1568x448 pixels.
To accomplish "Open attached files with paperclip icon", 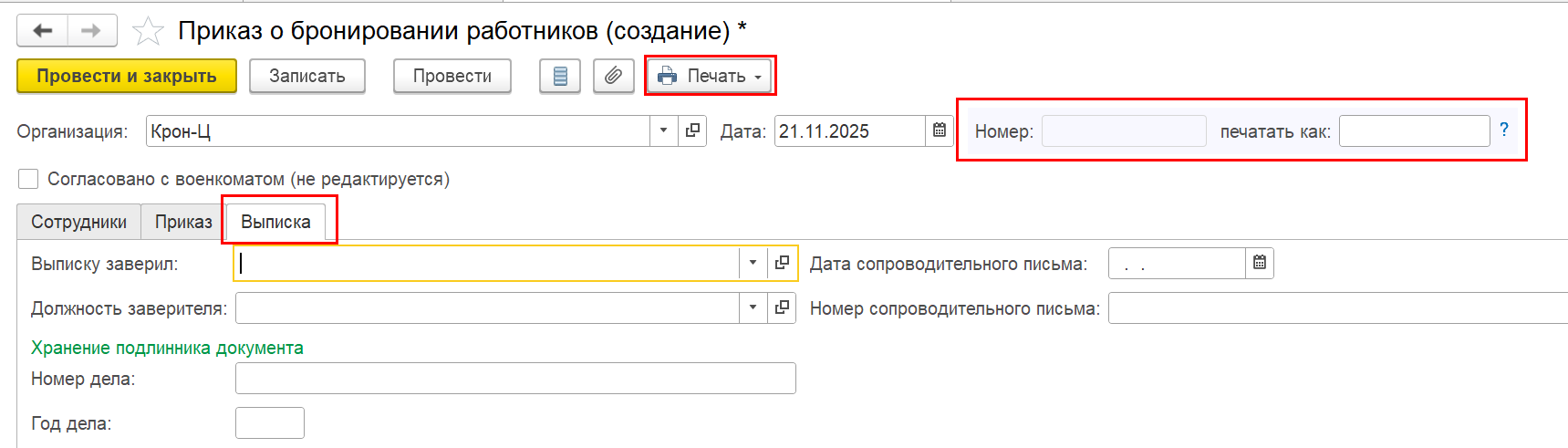I will point(613,77).
